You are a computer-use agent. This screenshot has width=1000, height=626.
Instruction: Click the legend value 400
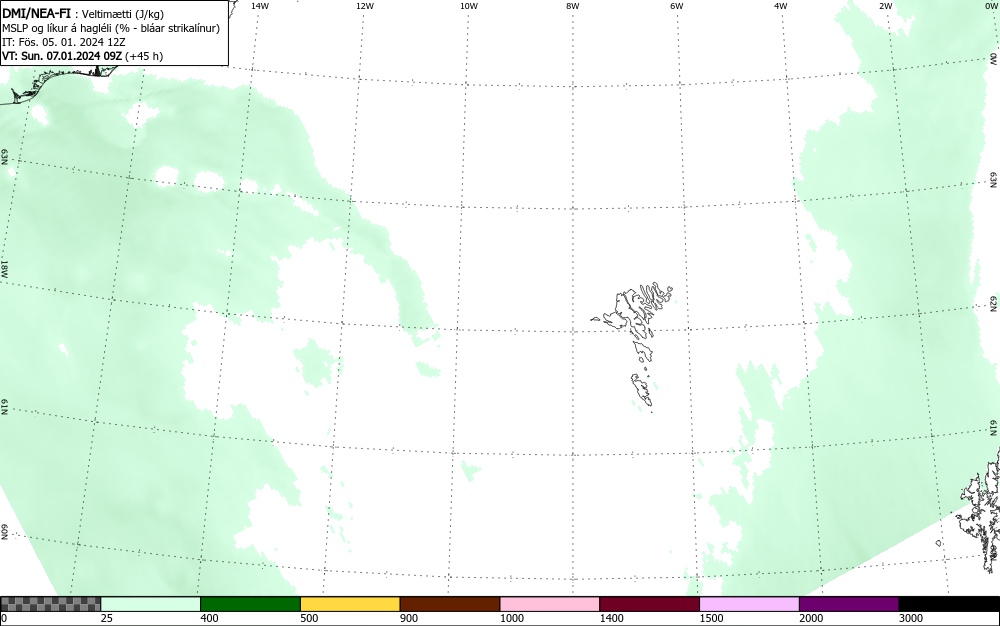[x=209, y=618]
